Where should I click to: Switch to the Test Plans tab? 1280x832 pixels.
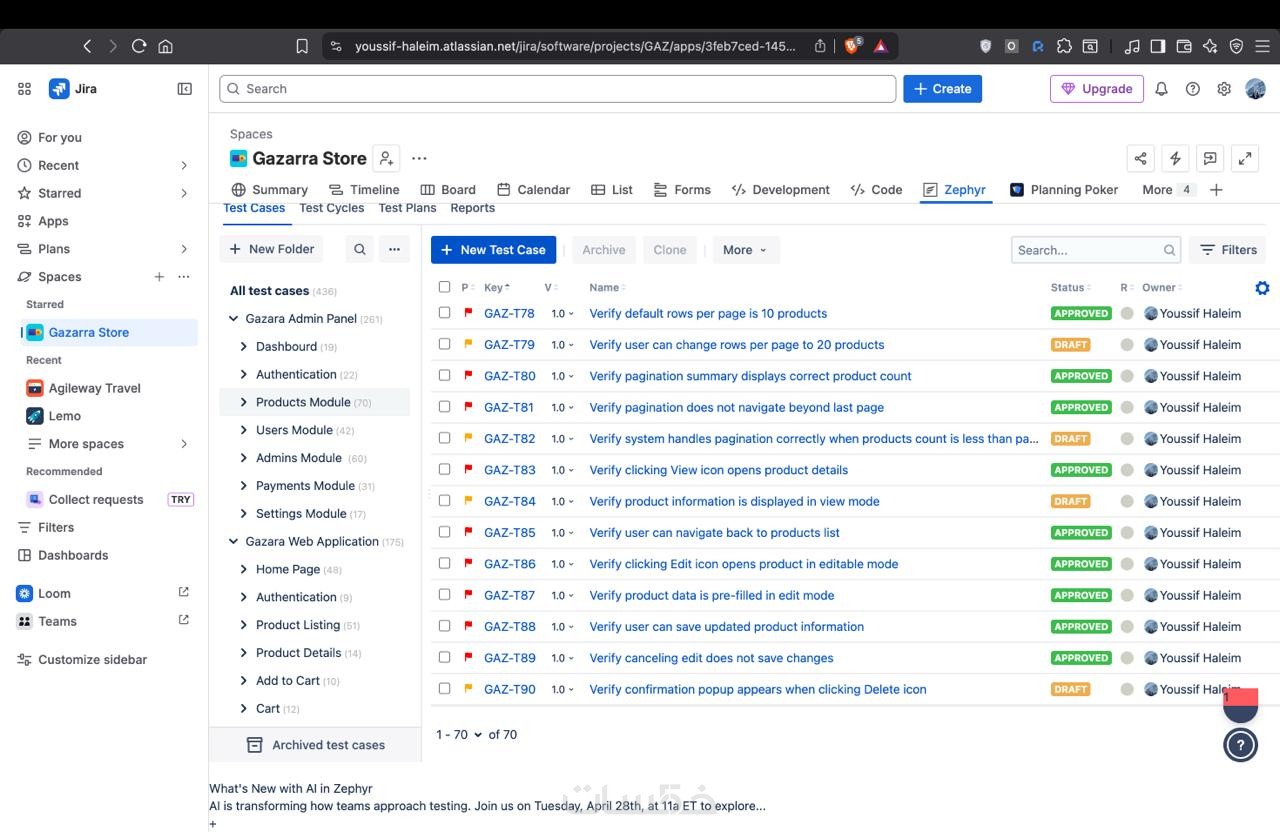(407, 208)
